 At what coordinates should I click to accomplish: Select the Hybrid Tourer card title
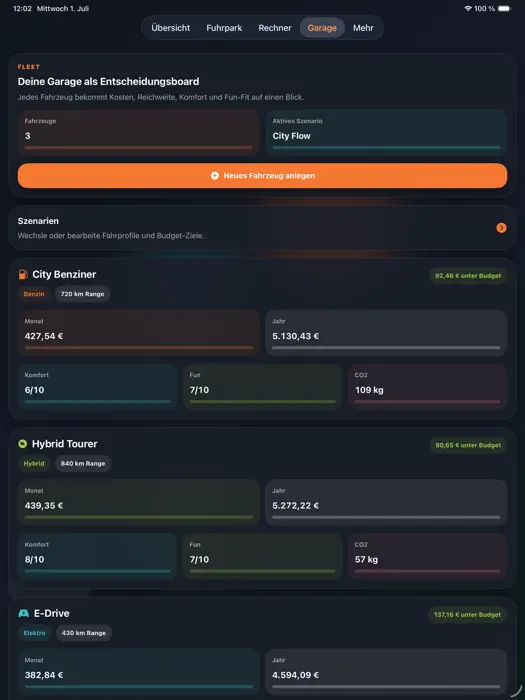pyautogui.click(x=64, y=444)
